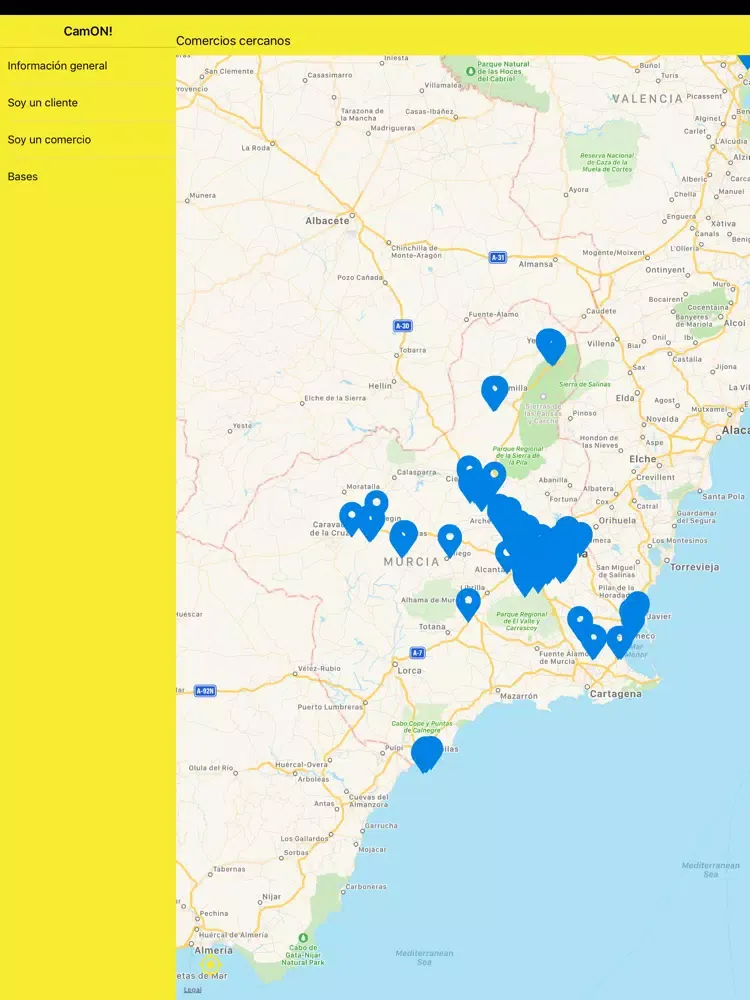750x1000 pixels.
Task: Tap the shop pin near Jumilla
Action: [x=494, y=392]
